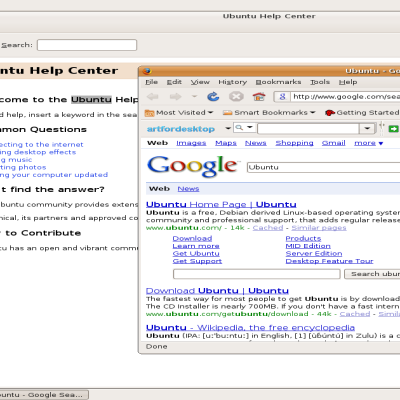Switch to News results tab below the logo
The width and height of the screenshot is (400, 400).
click(x=188, y=189)
